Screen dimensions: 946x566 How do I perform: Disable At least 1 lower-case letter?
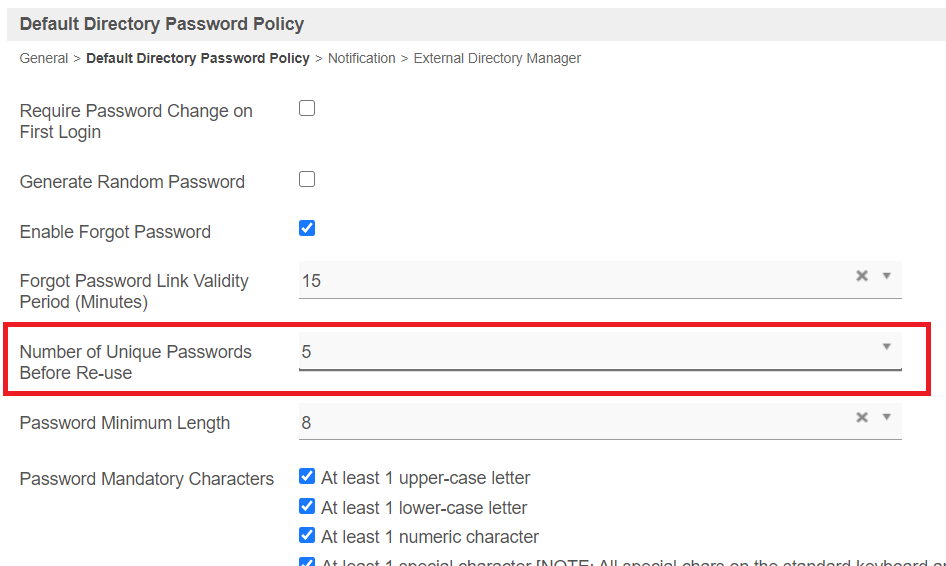(307, 506)
